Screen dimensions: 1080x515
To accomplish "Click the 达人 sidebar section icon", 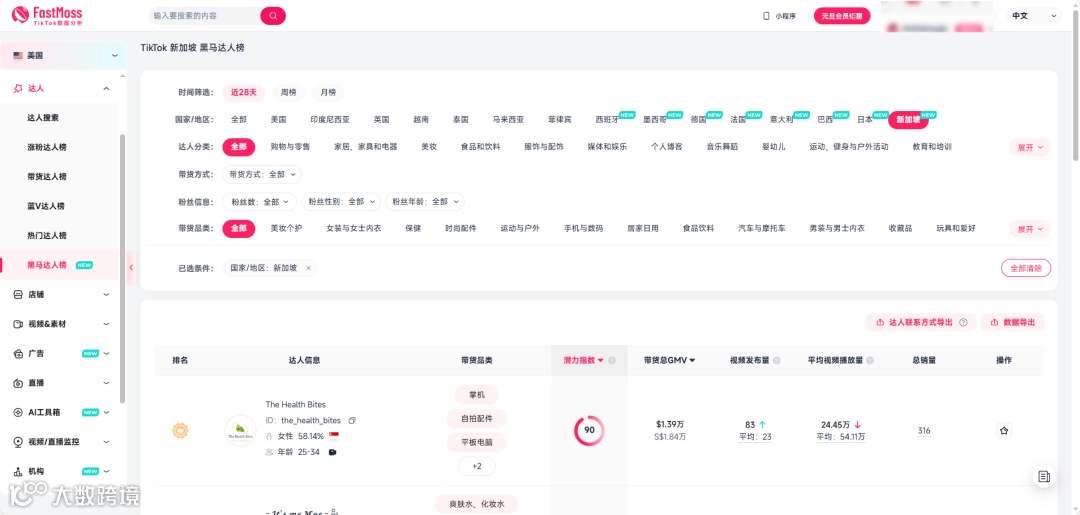I will pyautogui.click(x=19, y=88).
